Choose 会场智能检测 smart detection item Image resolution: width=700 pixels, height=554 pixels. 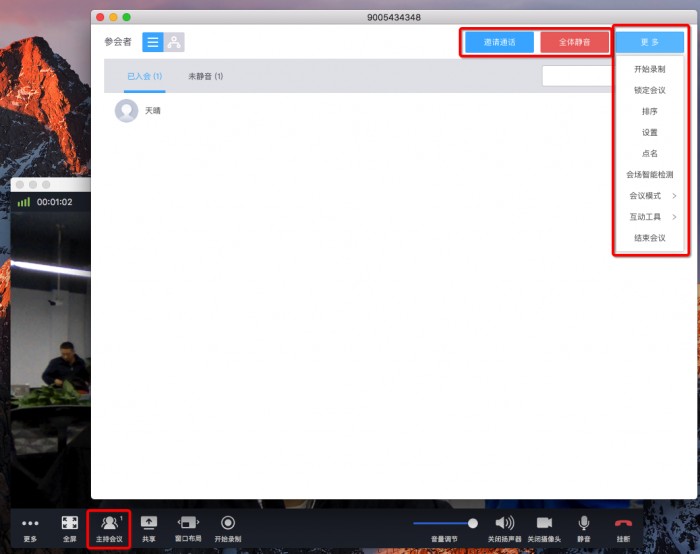(x=650, y=175)
